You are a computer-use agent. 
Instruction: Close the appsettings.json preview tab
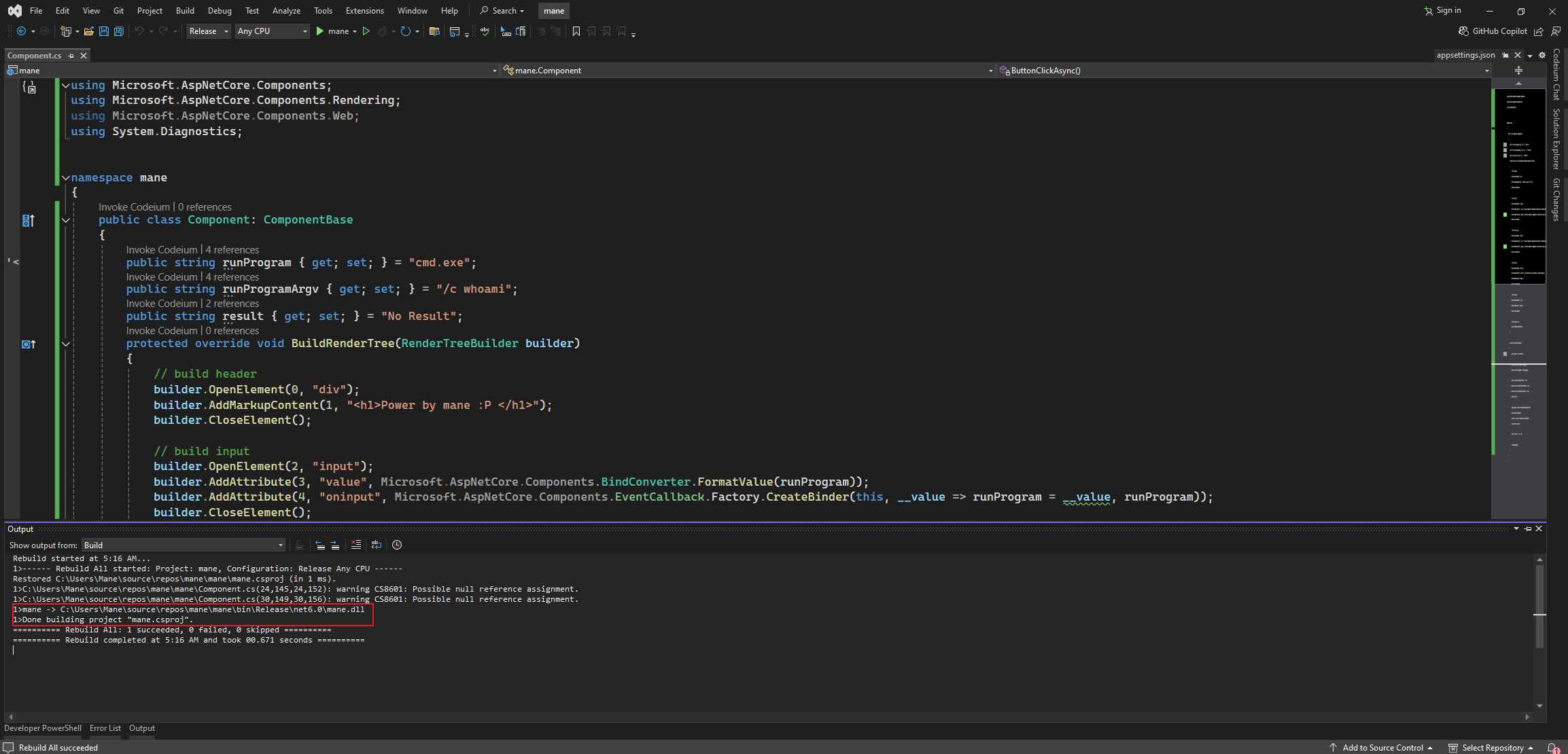click(1518, 55)
